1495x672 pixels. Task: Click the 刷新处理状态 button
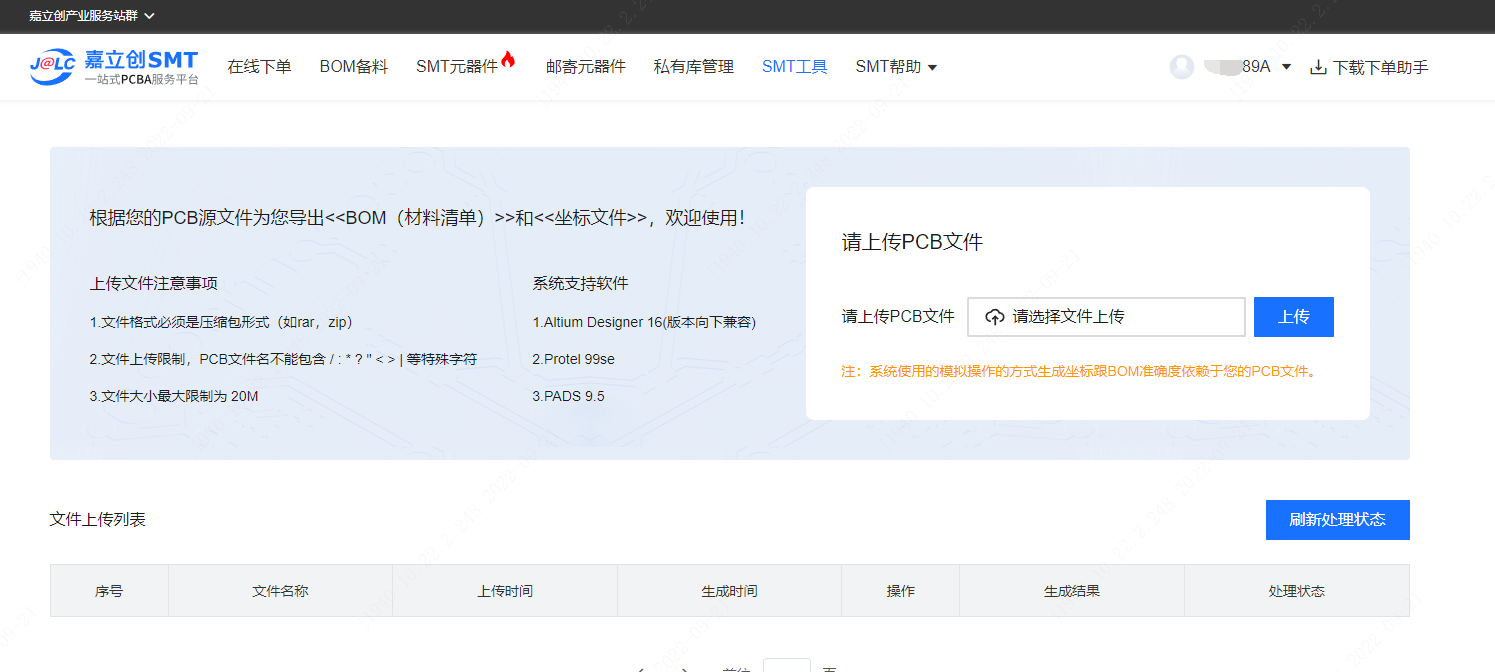[x=1337, y=520]
